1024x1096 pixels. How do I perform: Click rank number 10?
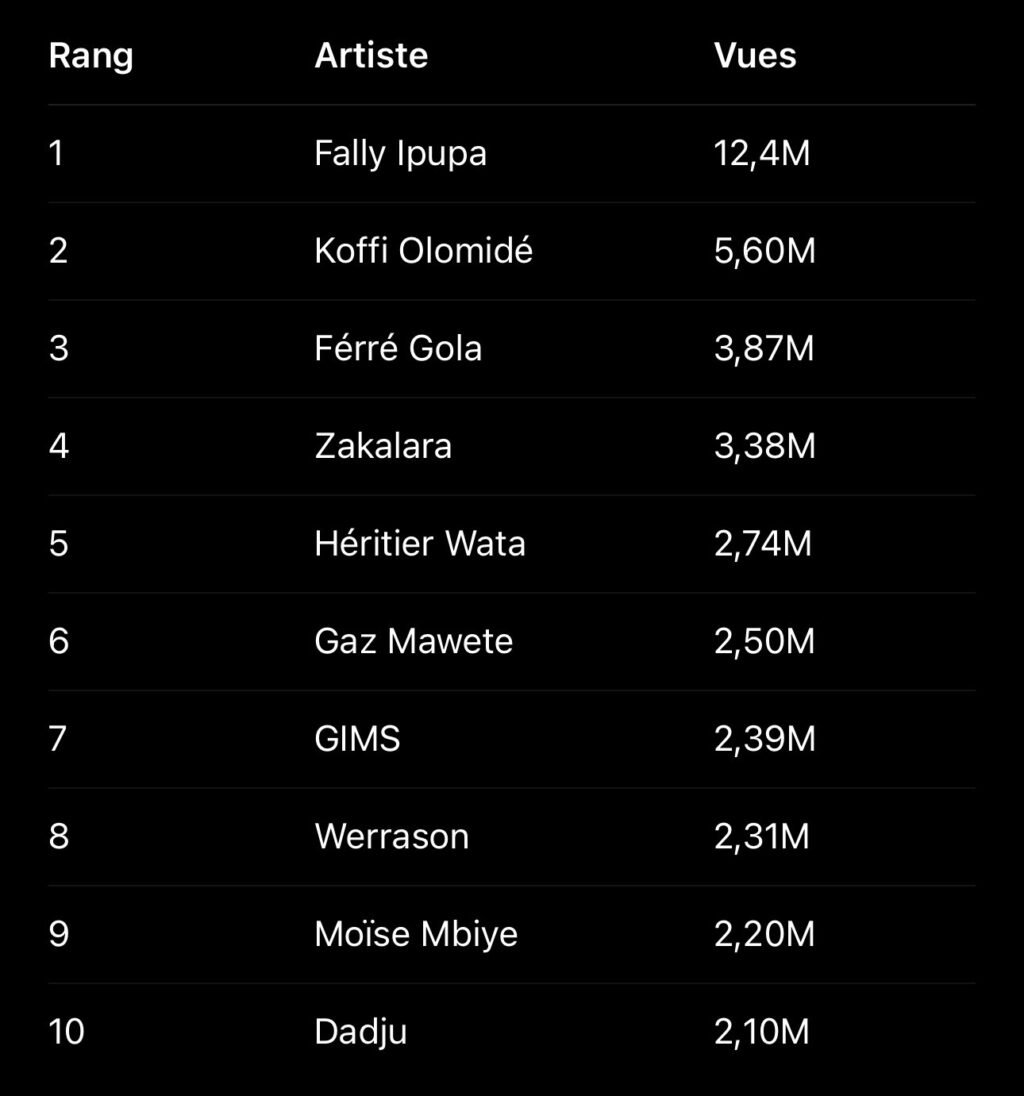point(67,1032)
